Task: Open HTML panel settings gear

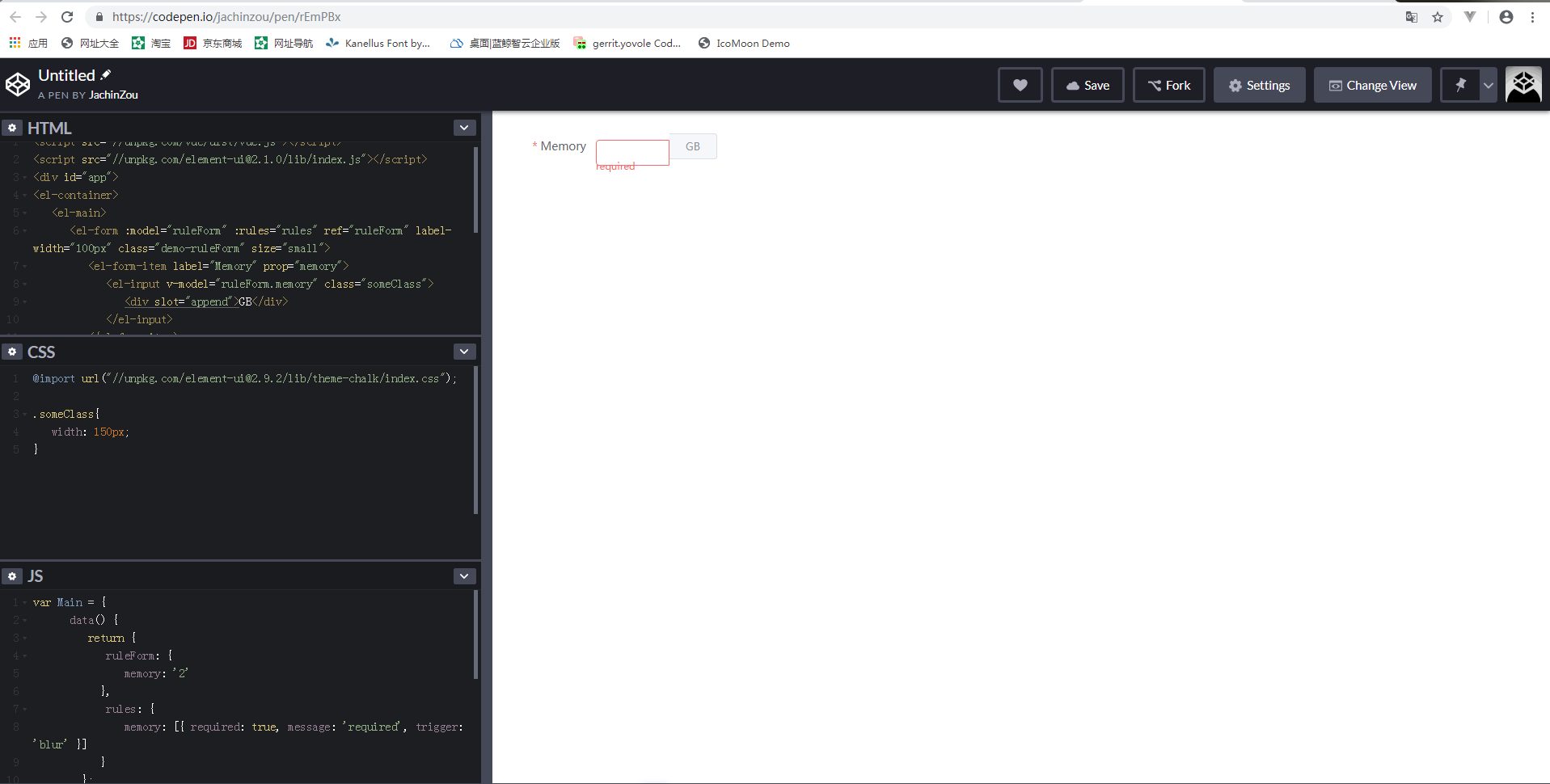Action: point(12,128)
